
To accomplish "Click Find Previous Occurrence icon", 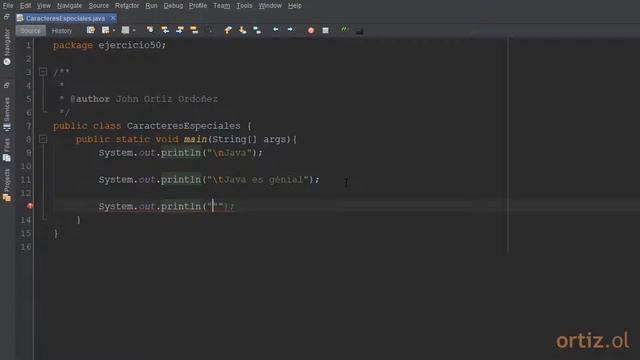I will point(165,30).
